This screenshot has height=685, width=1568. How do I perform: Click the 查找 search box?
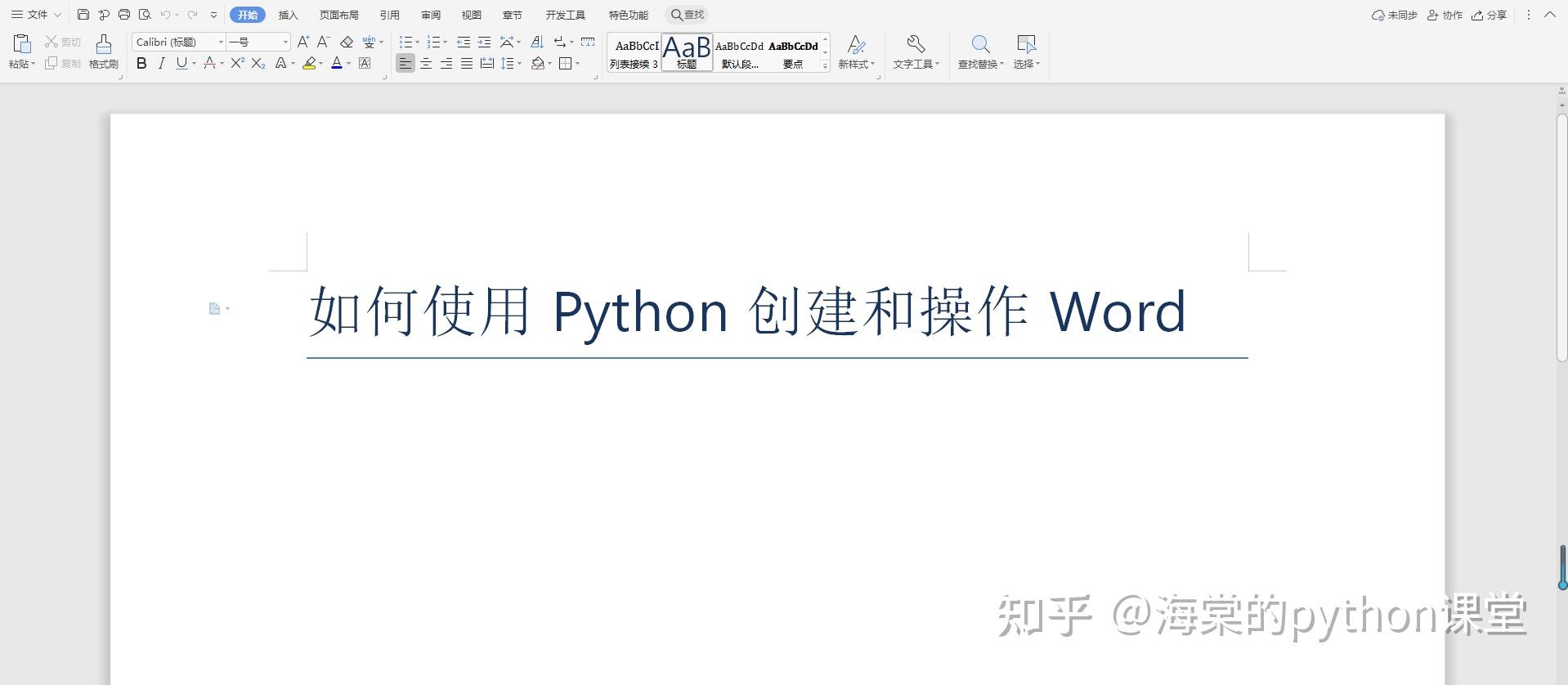(x=688, y=15)
